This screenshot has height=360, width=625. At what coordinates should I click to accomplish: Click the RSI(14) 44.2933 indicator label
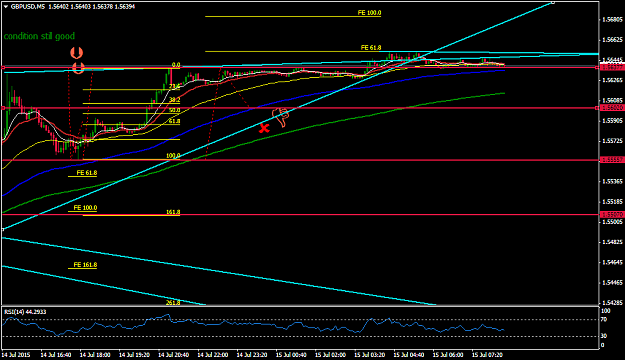25,312
